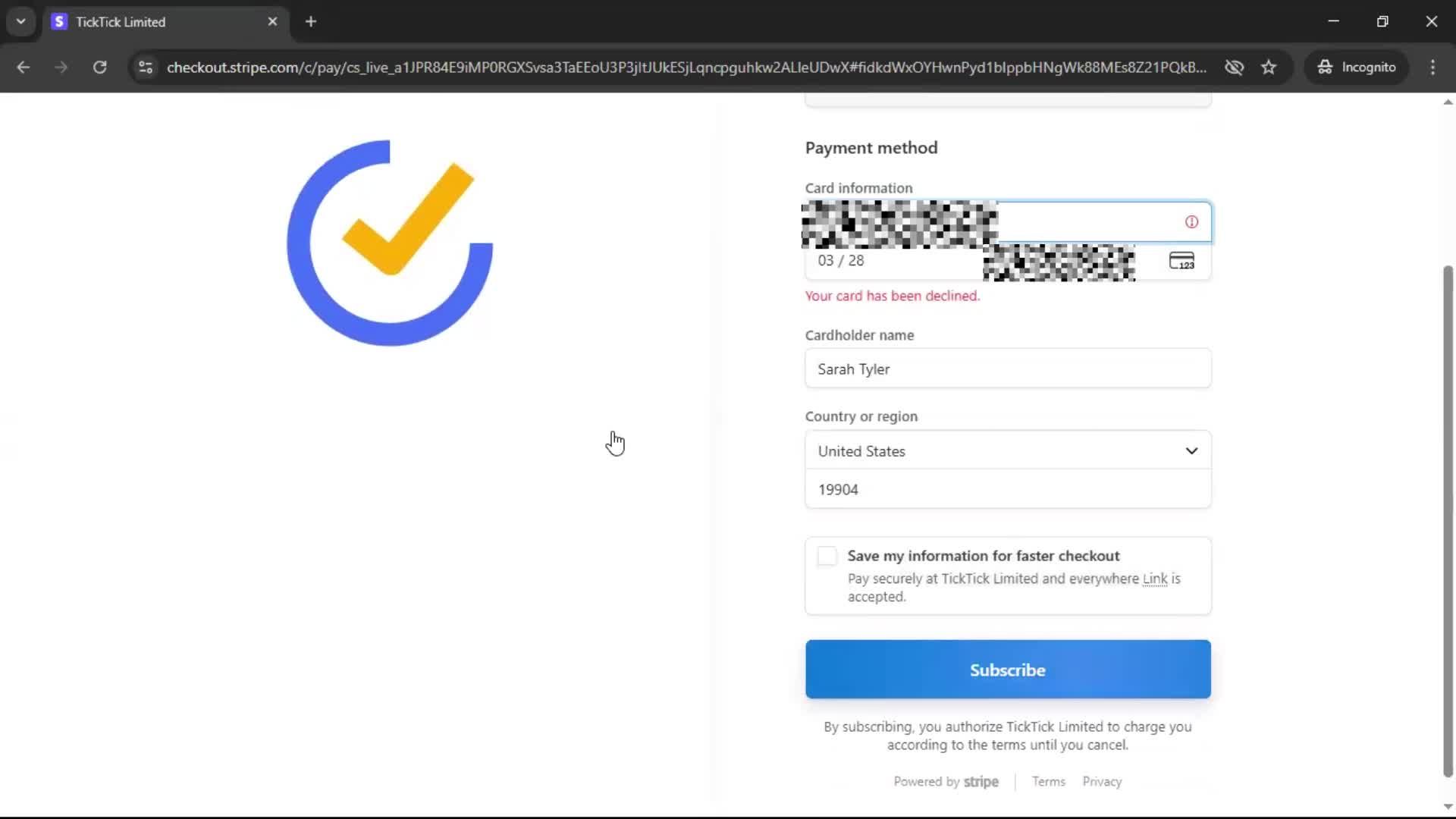Open the Country or region dropdown
Viewport: 1456px width, 819px height.
pyautogui.click(x=1008, y=451)
